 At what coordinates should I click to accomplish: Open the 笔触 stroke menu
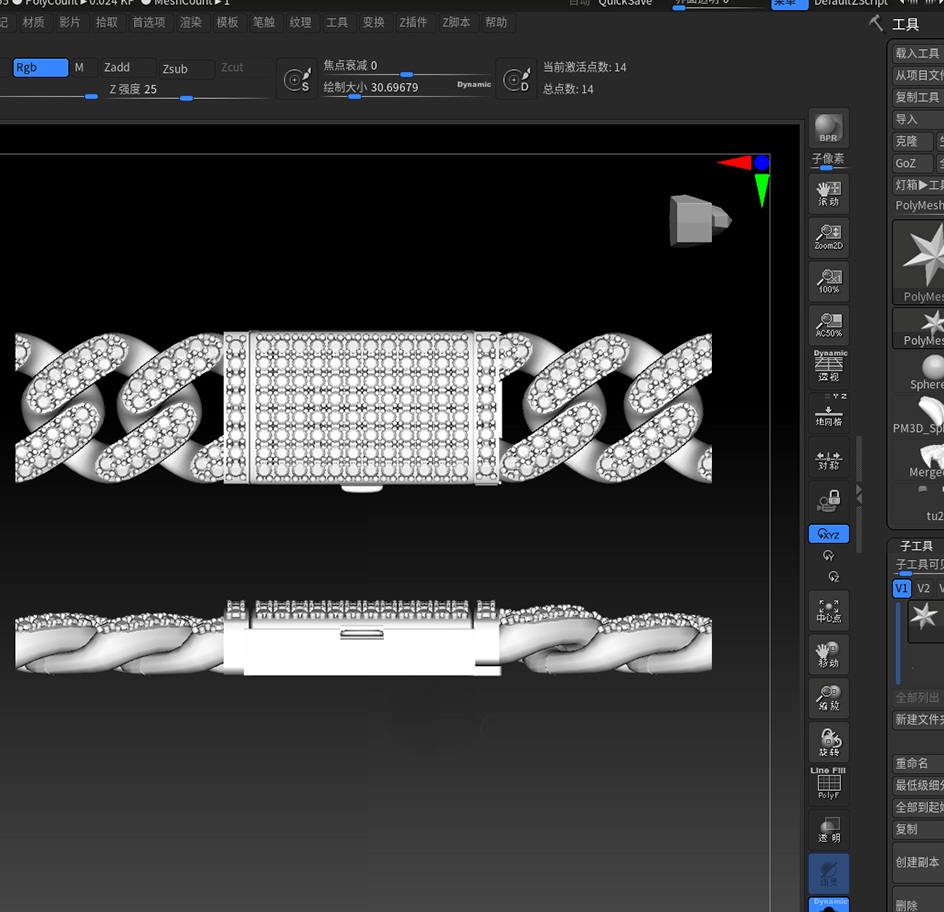(263, 22)
